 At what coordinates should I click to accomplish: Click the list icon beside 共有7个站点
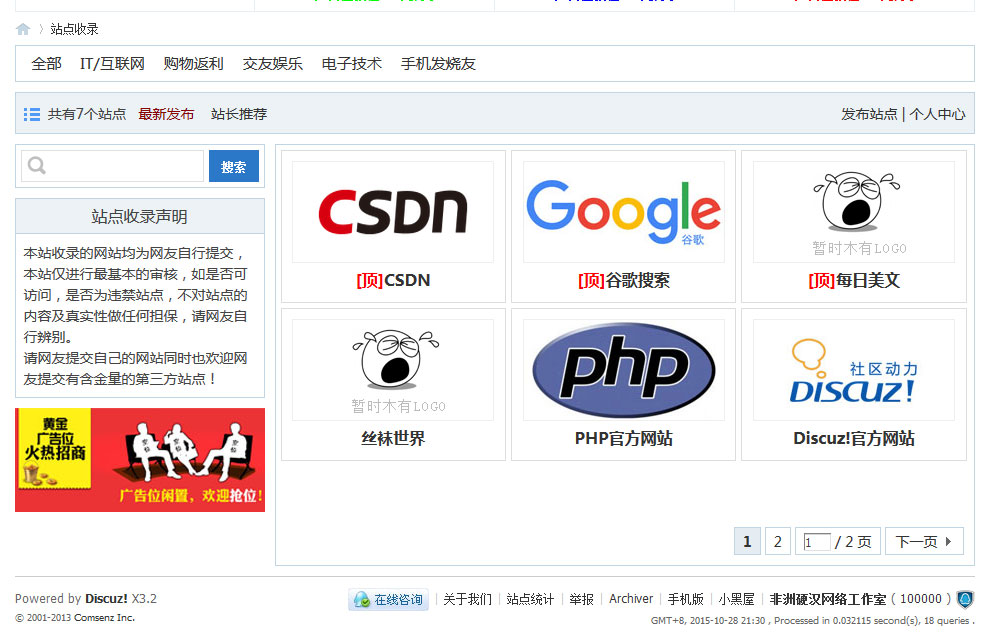point(32,114)
